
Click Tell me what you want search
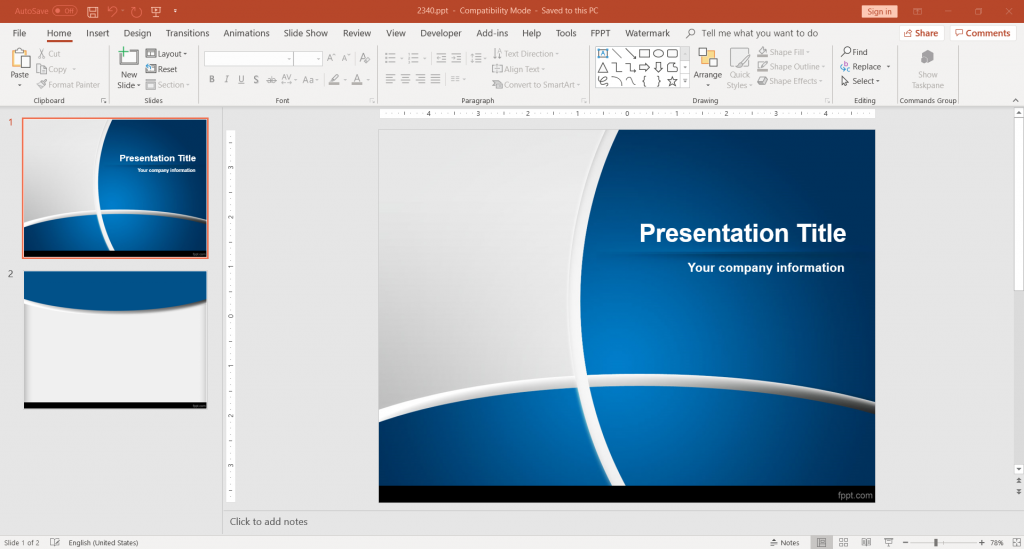752,33
